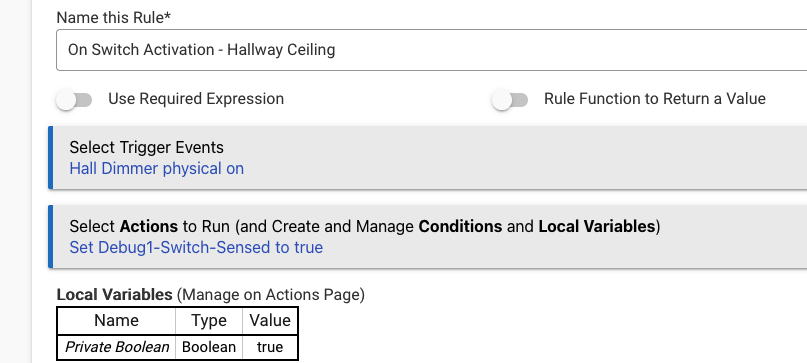807x363 pixels.
Task: Click the Name column header in variables table
Action: (x=116, y=321)
